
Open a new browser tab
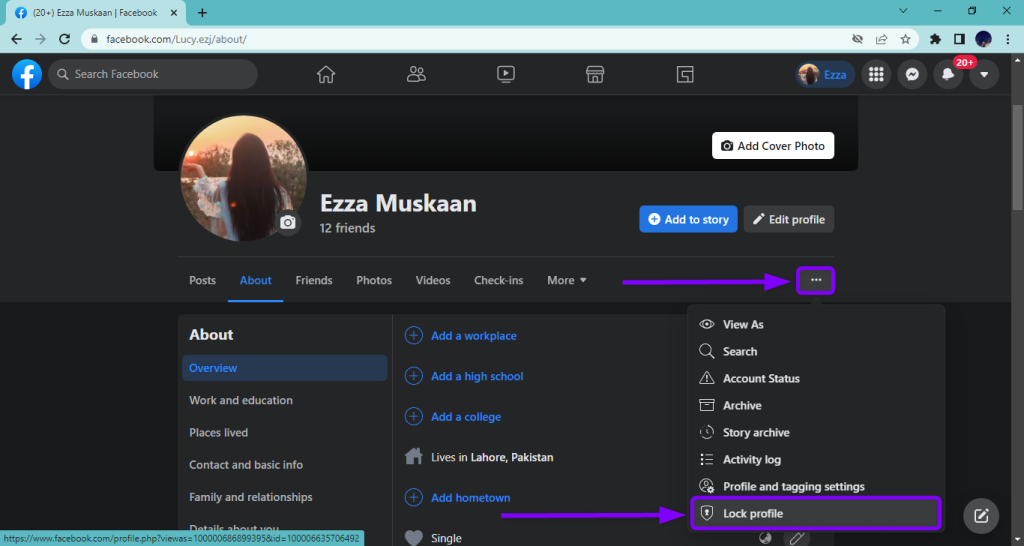click(x=202, y=12)
